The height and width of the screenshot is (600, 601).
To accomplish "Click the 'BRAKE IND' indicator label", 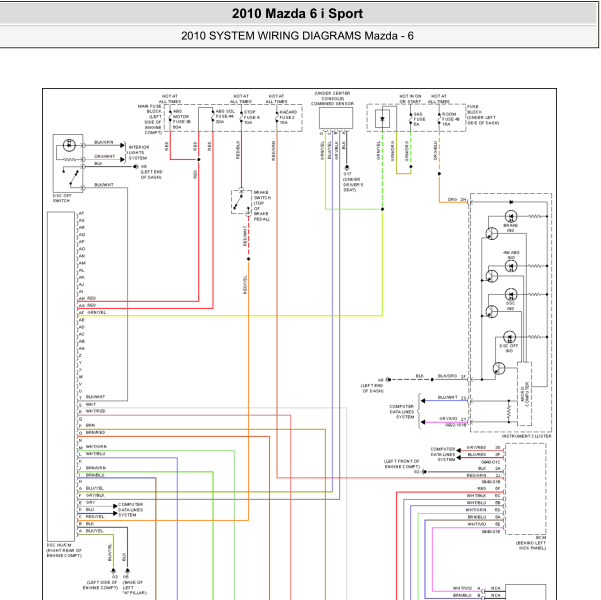I will pos(511,228).
